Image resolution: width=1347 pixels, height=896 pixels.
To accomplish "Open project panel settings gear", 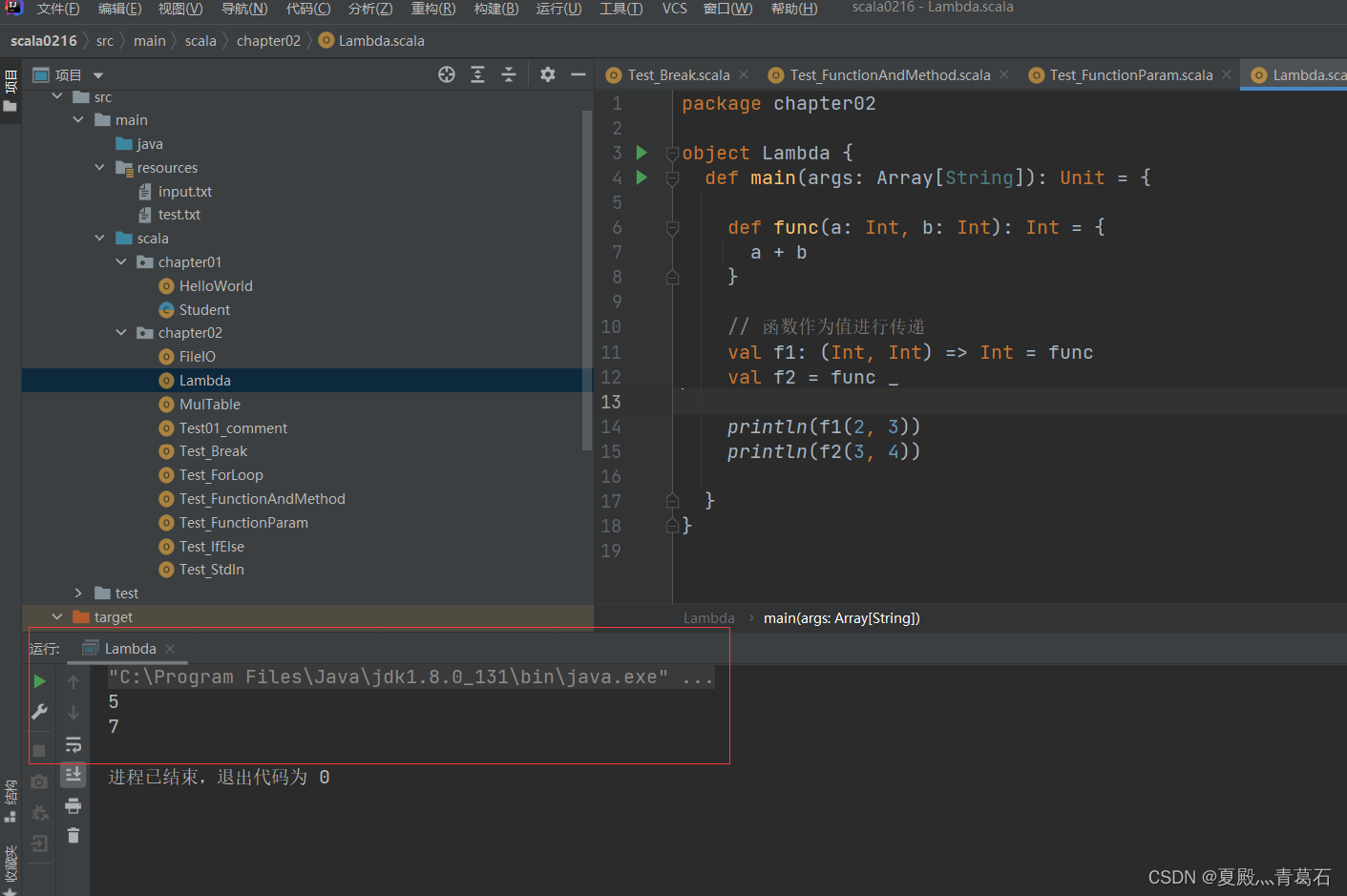I will (548, 74).
